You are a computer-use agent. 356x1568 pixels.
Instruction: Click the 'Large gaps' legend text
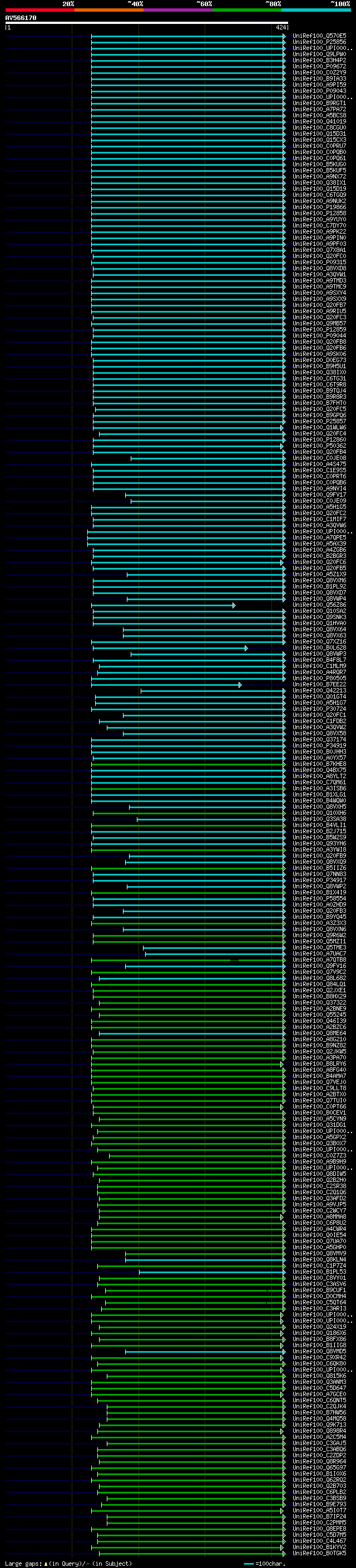pyautogui.click(x=23, y=1564)
